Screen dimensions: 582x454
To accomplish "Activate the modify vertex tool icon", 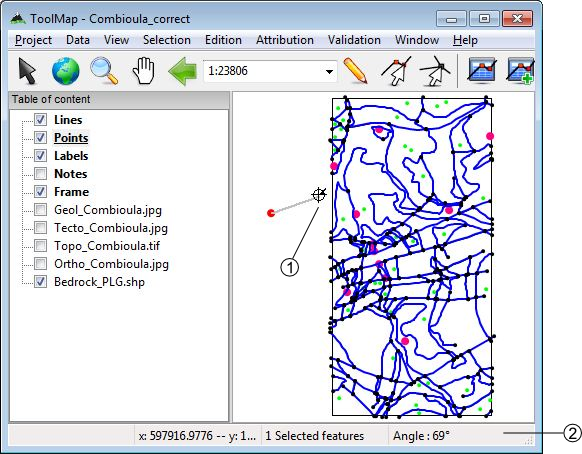I will click(x=396, y=71).
